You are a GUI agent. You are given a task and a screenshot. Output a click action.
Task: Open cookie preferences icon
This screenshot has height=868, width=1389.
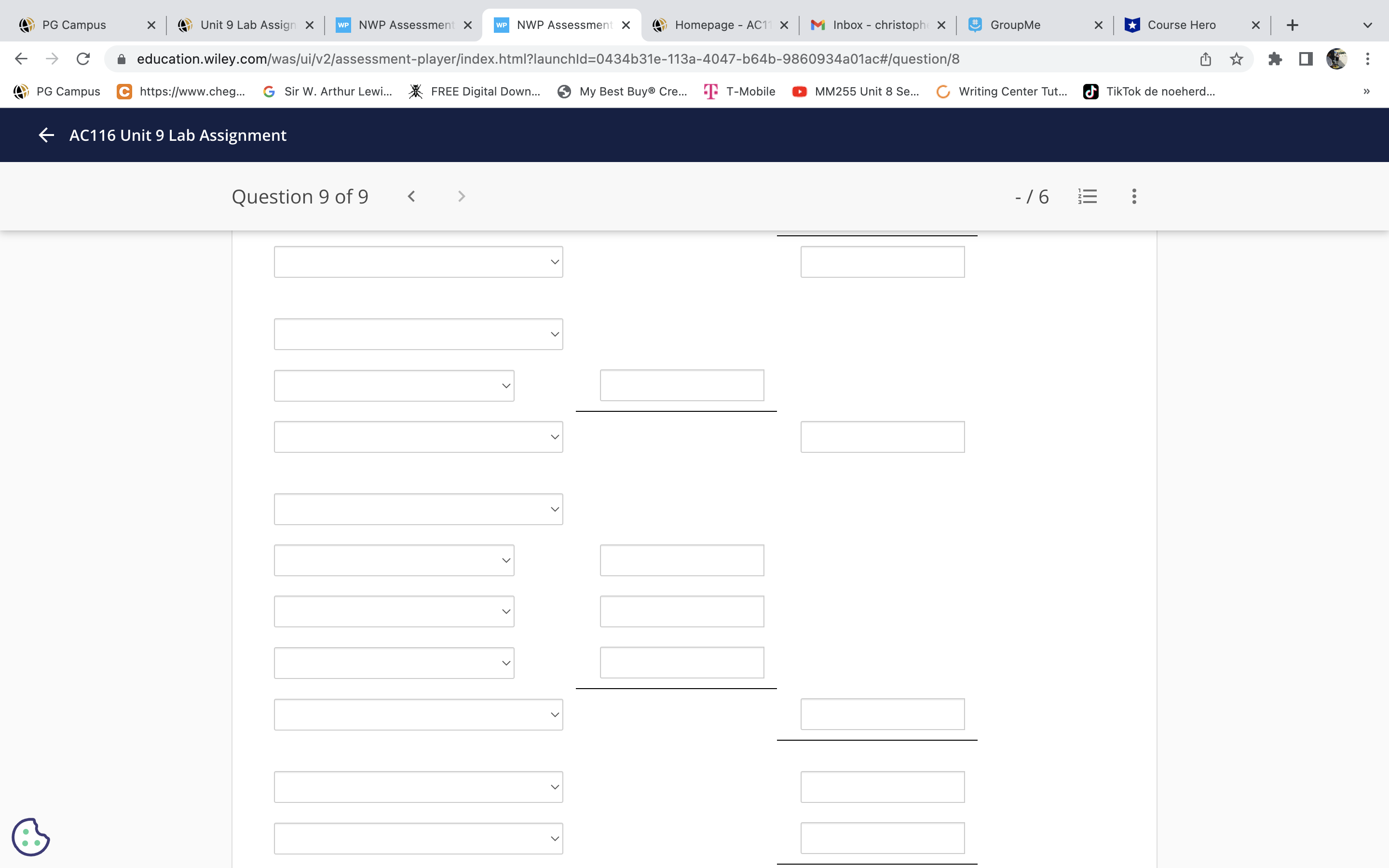(x=30, y=837)
